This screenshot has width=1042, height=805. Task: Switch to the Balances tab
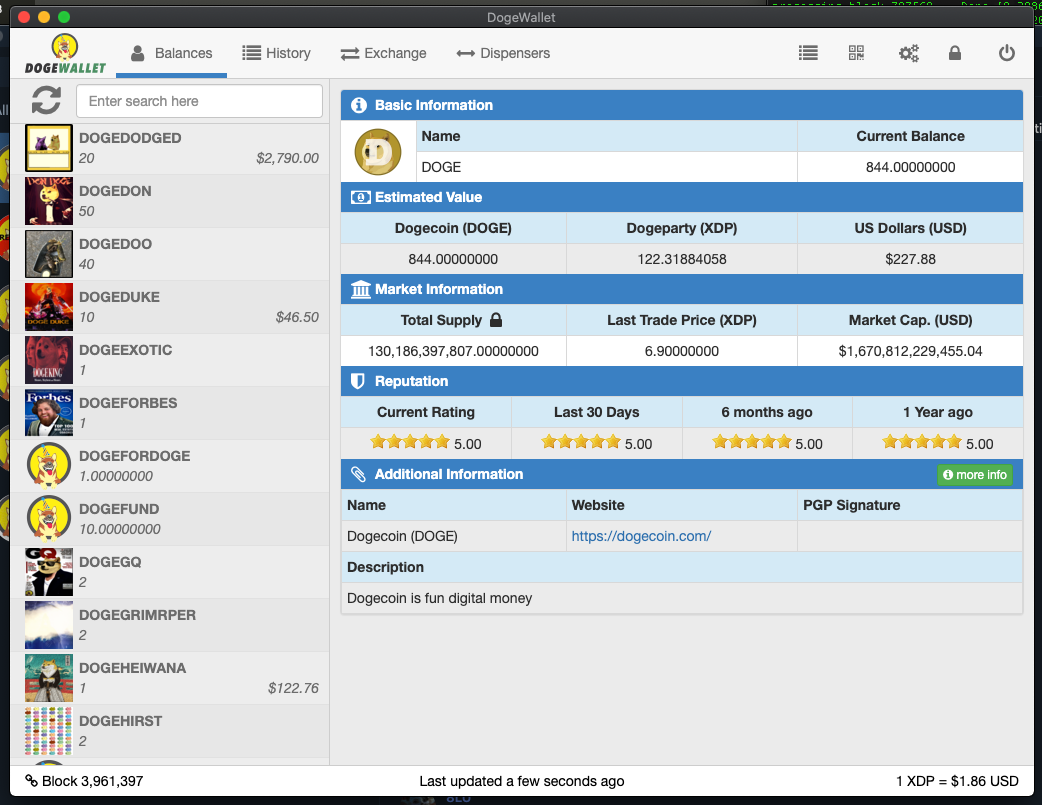171,53
